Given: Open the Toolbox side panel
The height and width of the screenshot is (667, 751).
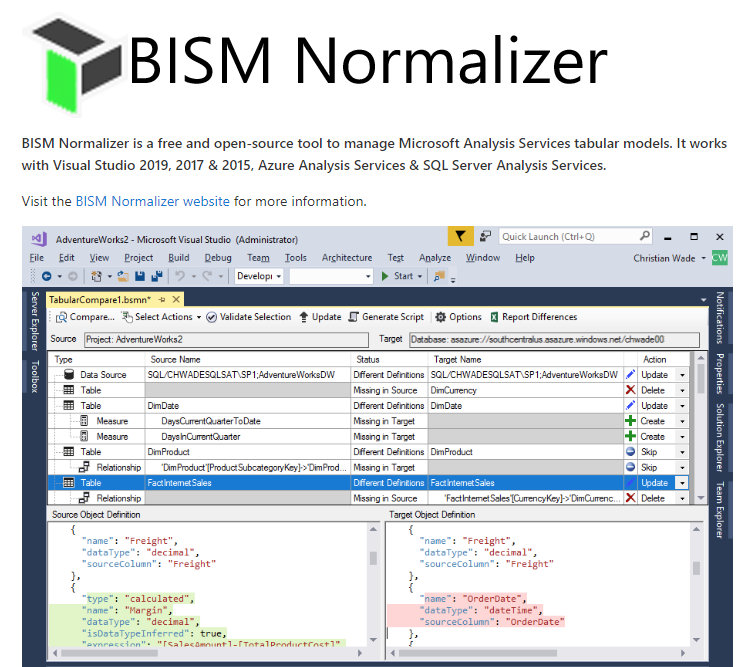Looking at the screenshot, I should pyautogui.click(x=34, y=376).
